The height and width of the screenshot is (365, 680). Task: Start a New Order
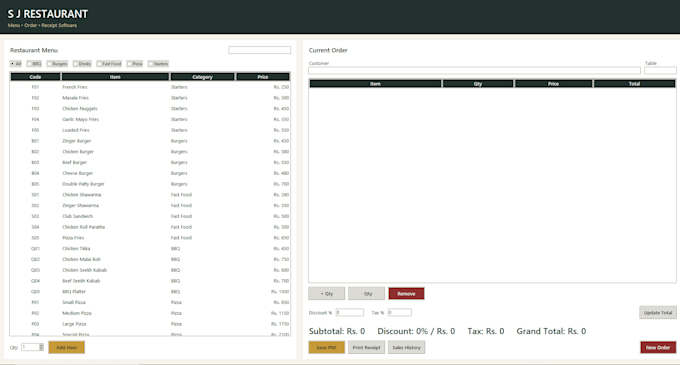[x=658, y=347]
